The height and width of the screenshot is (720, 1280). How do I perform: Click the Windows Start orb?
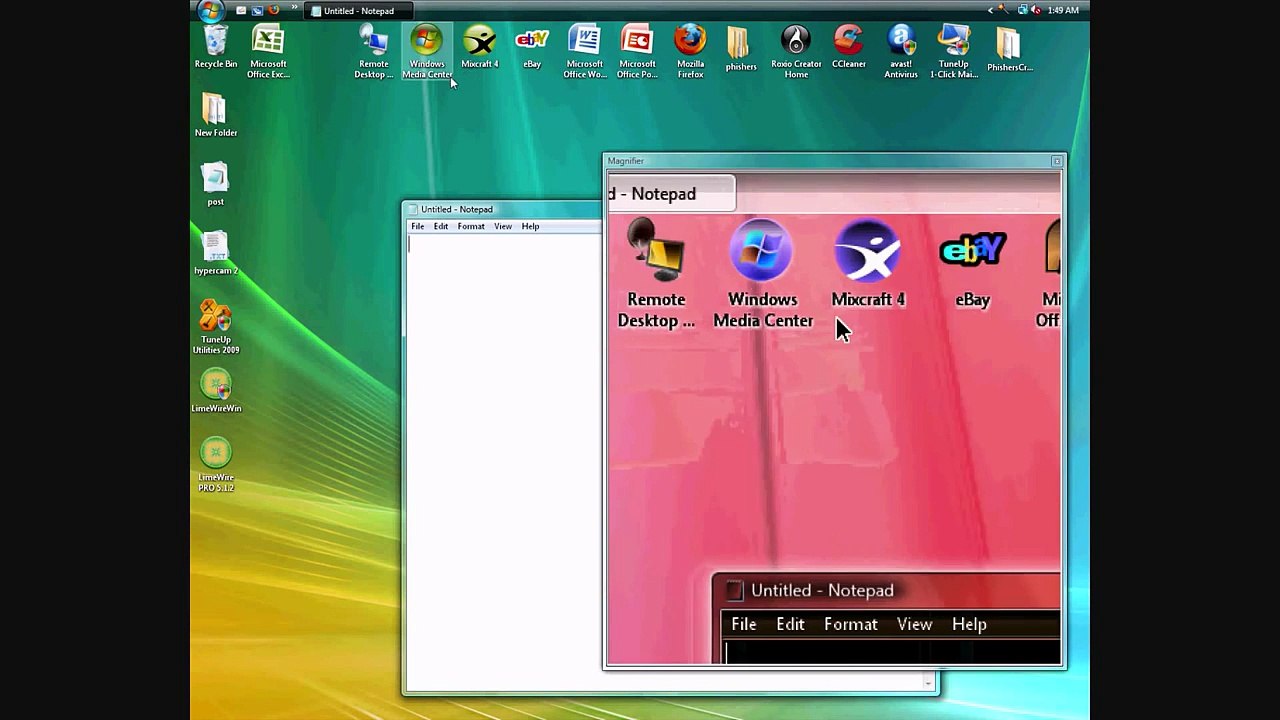pos(211,10)
